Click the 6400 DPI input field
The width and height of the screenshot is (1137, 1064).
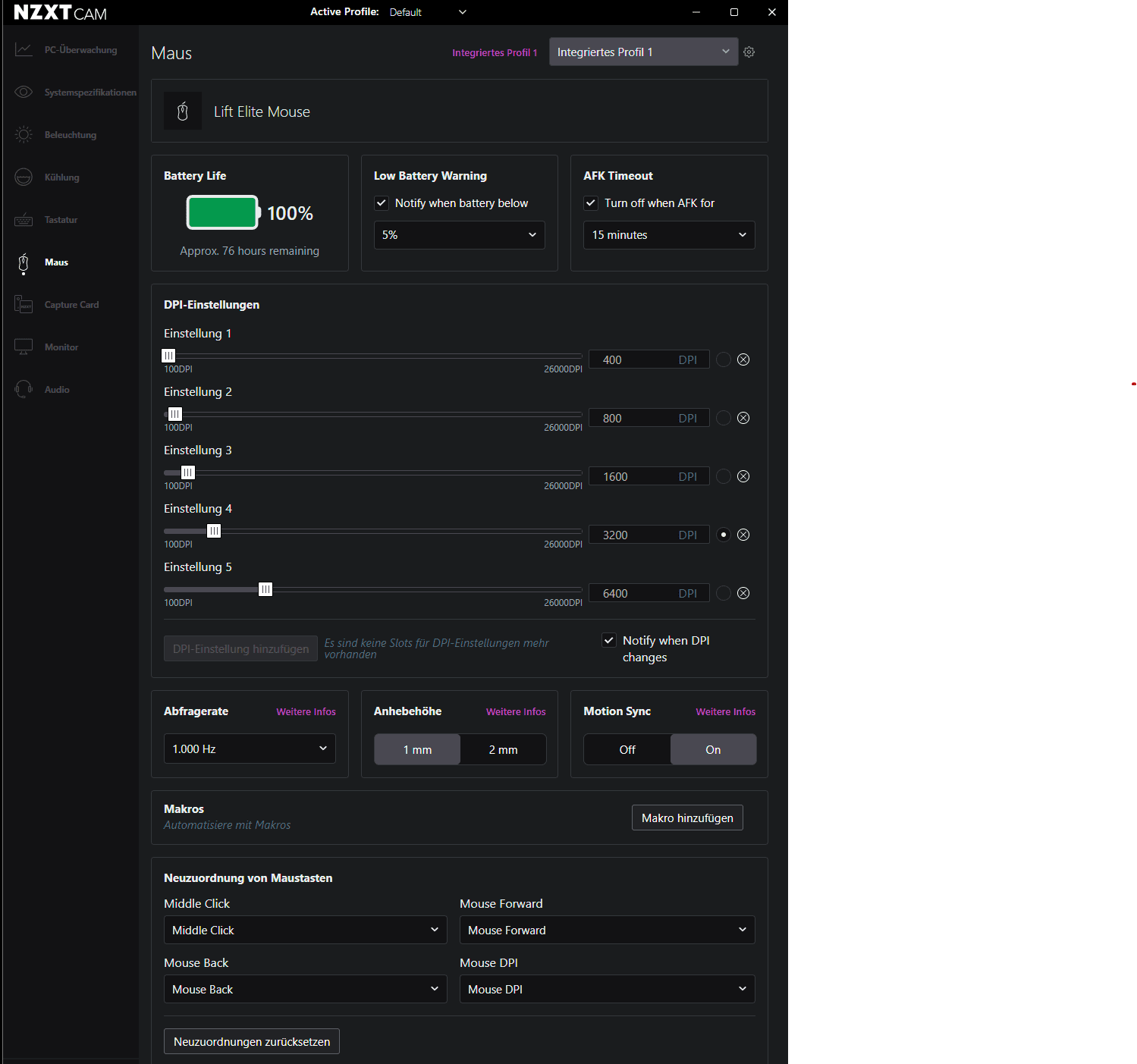(649, 593)
